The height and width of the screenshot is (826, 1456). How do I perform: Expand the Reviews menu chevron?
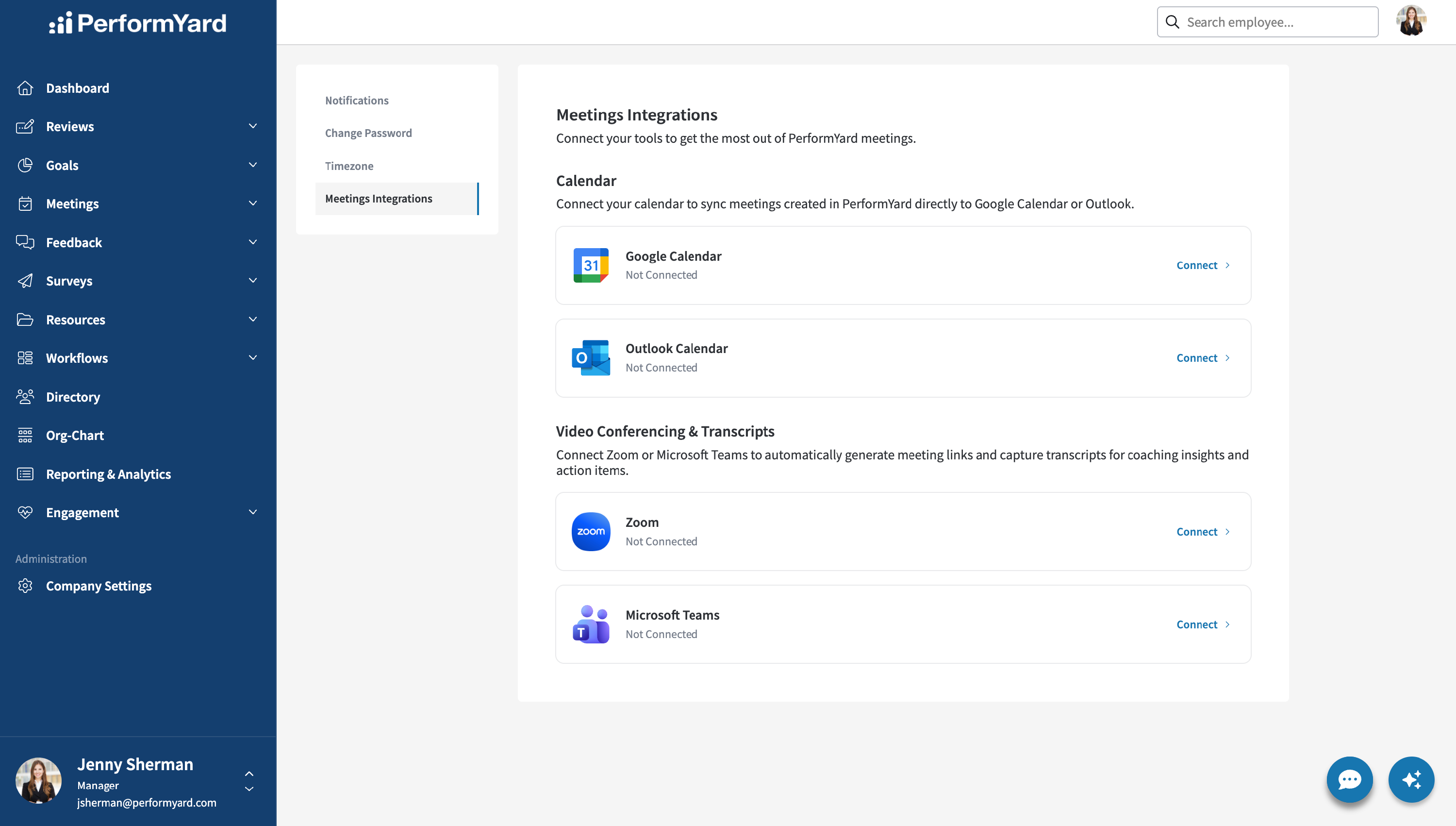pos(253,126)
